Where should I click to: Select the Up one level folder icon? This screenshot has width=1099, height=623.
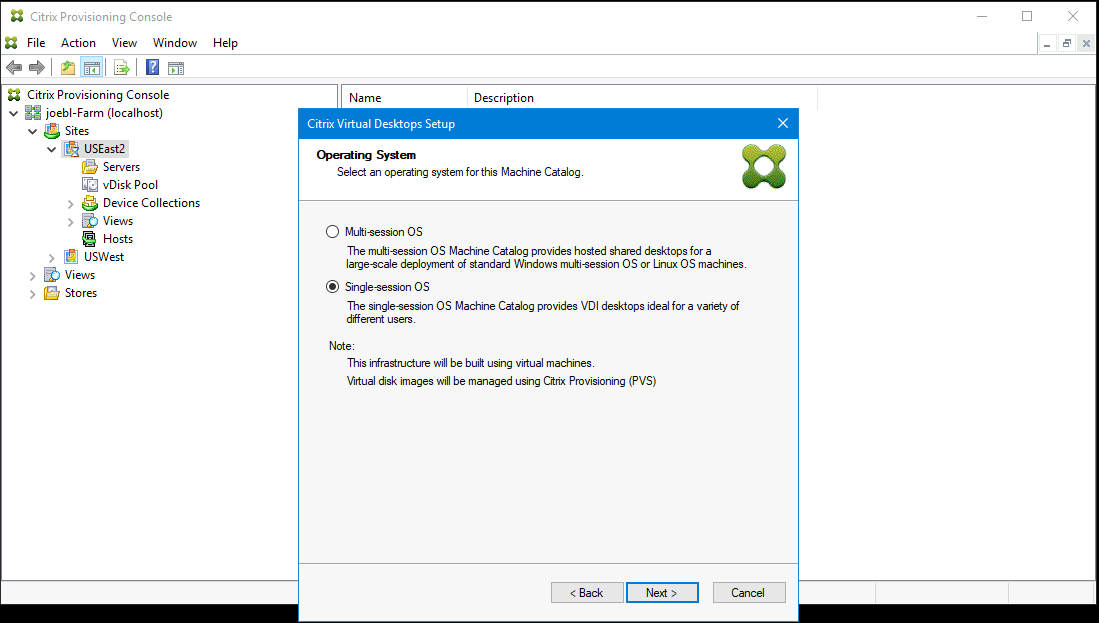point(66,67)
